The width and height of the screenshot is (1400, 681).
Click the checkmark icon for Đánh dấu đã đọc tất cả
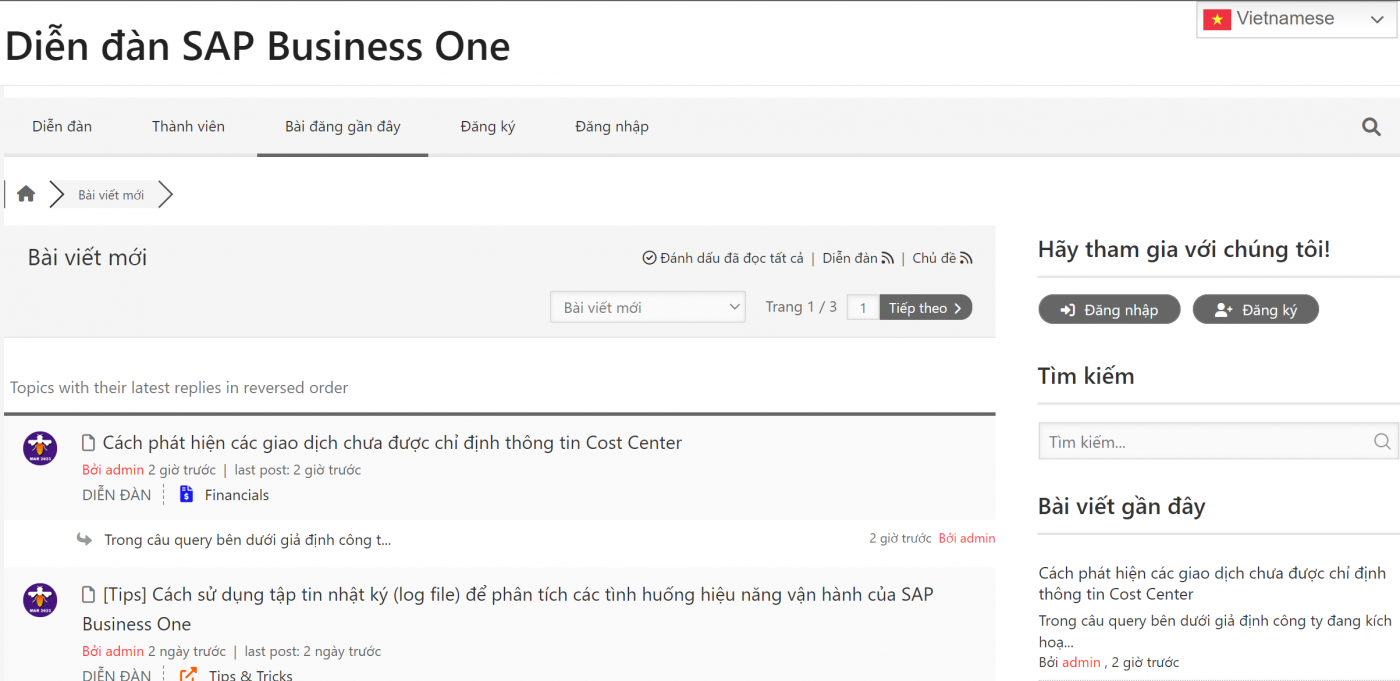(x=649, y=258)
